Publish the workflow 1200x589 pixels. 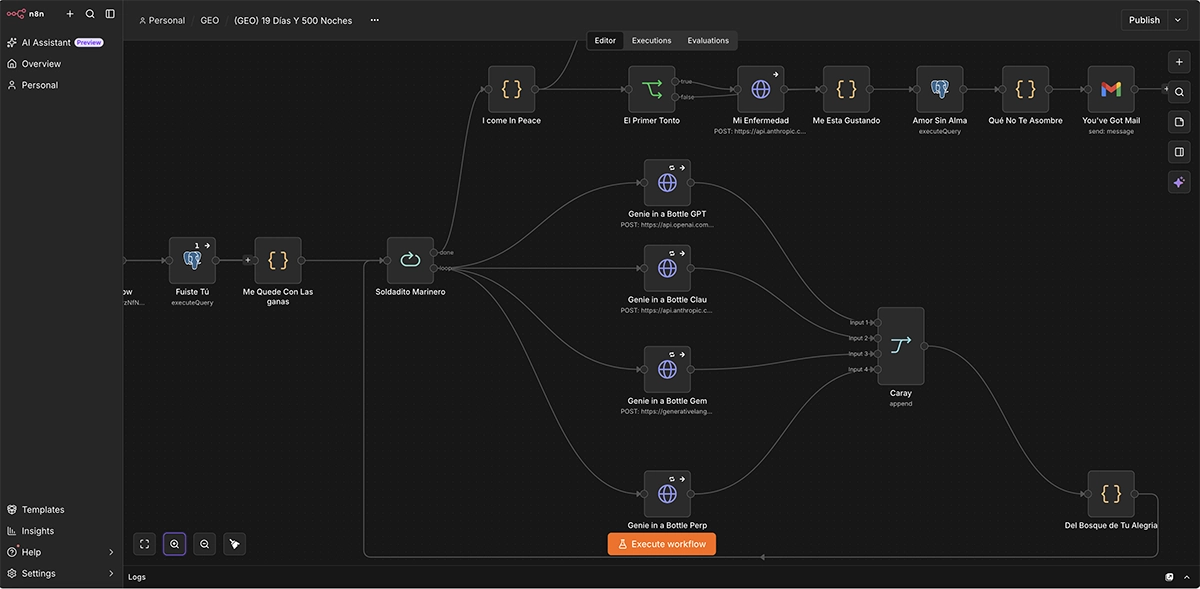pos(1145,20)
